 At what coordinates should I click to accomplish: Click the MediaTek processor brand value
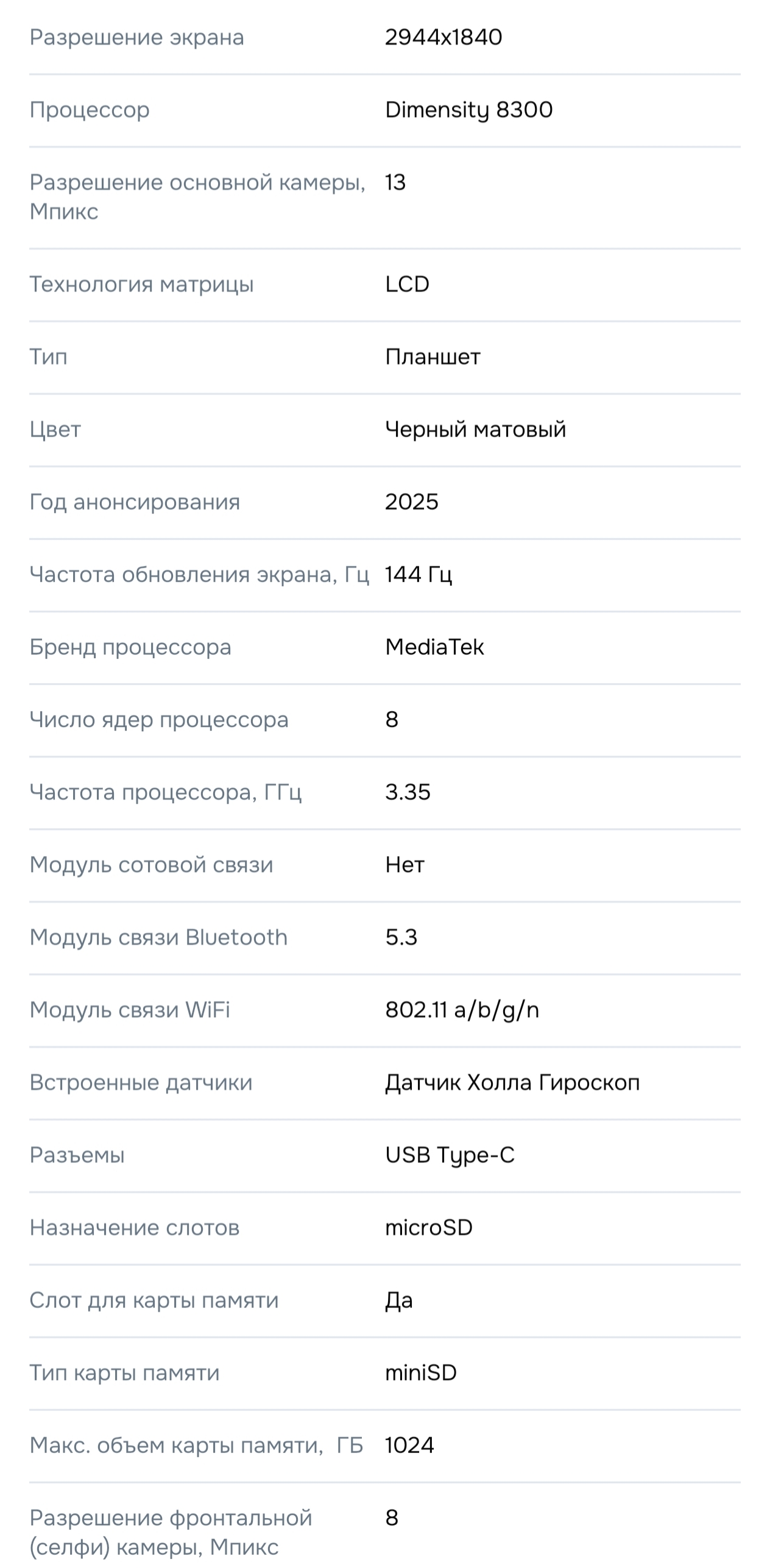pos(434,647)
